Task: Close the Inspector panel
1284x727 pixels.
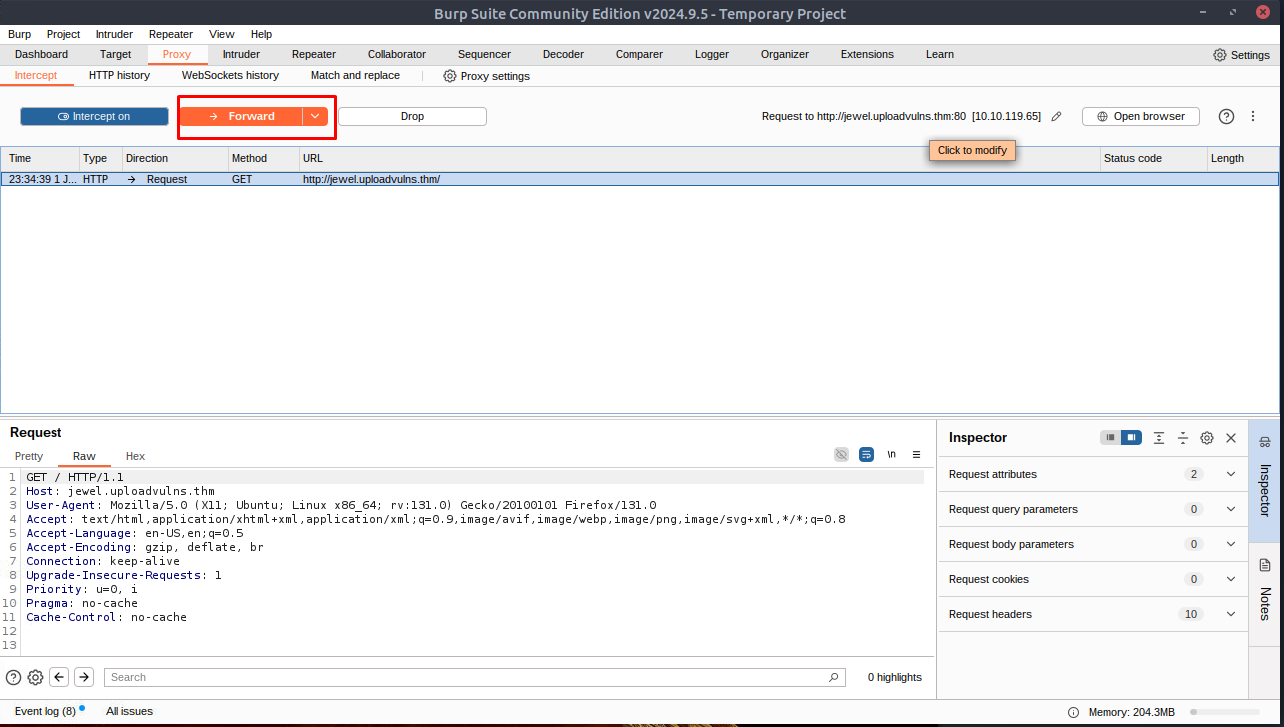Action: [x=1231, y=438]
